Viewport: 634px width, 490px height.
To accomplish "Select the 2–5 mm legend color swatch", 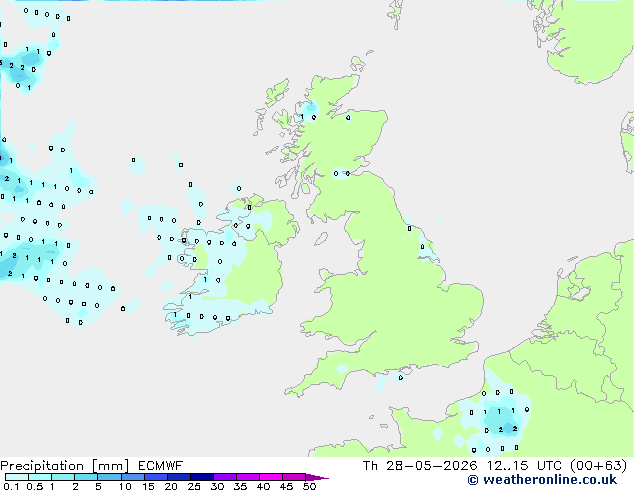I will (86, 477).
